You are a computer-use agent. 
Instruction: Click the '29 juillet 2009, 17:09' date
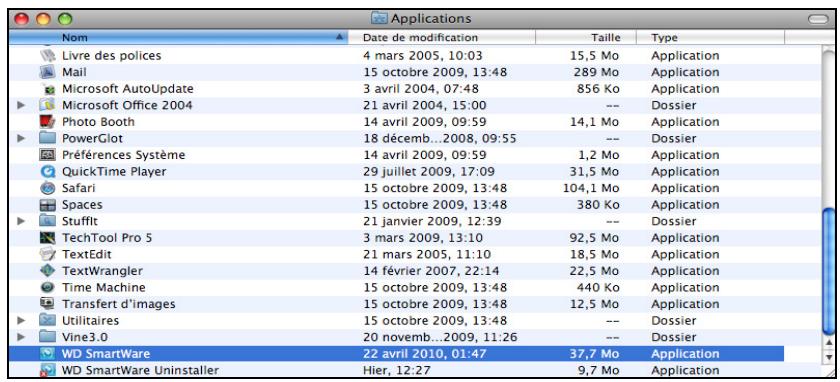tap(429, 171)
